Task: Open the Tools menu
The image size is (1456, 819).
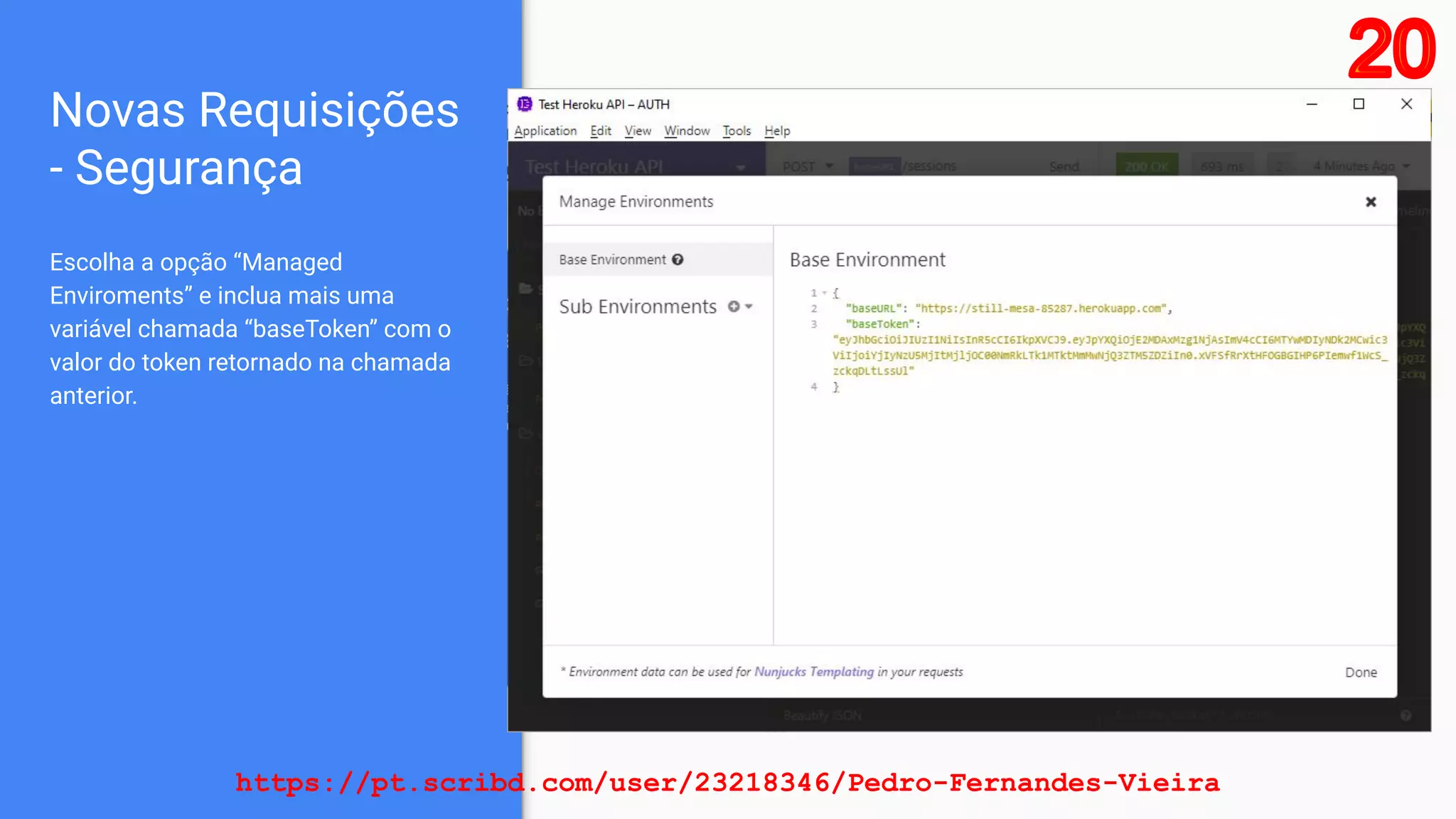Action: coord(737,131)
